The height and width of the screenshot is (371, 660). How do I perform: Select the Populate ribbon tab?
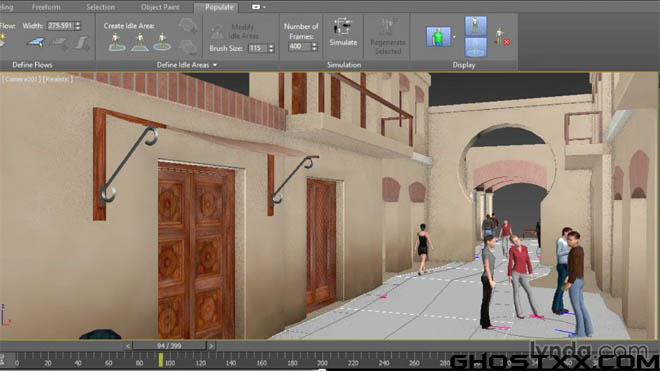[x=219, y=7]
